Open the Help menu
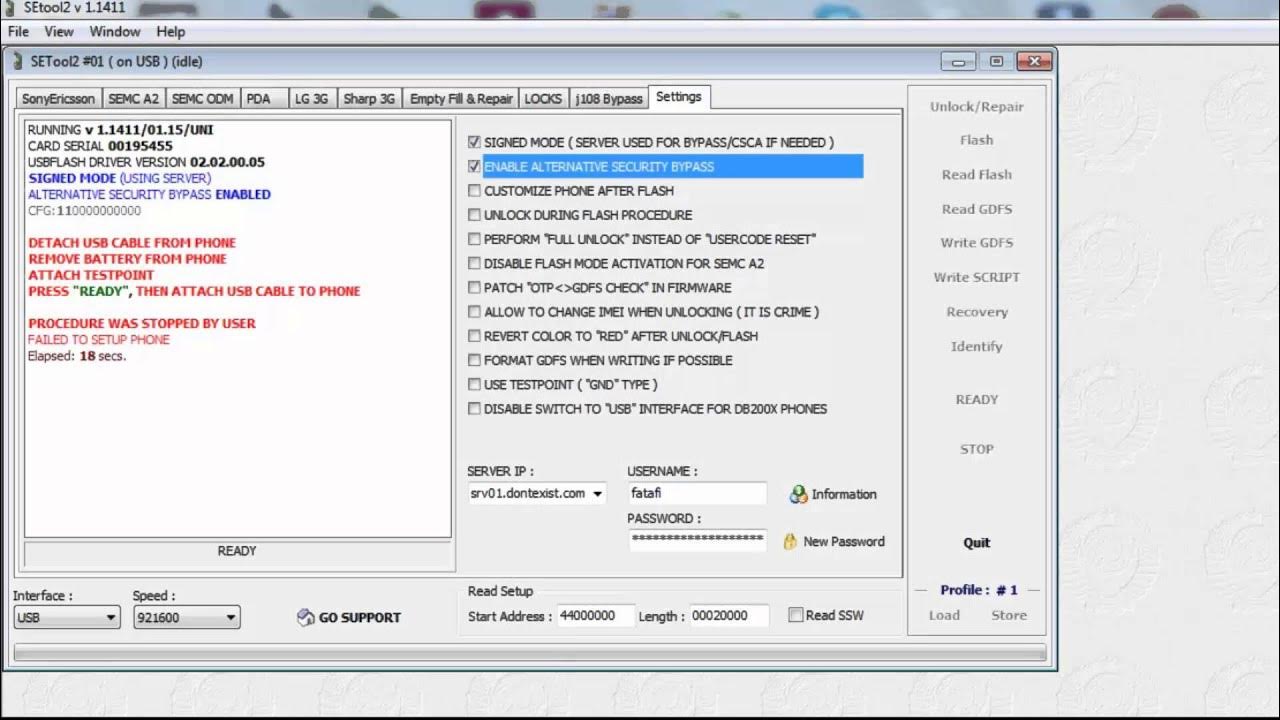 tap(171, 32)
